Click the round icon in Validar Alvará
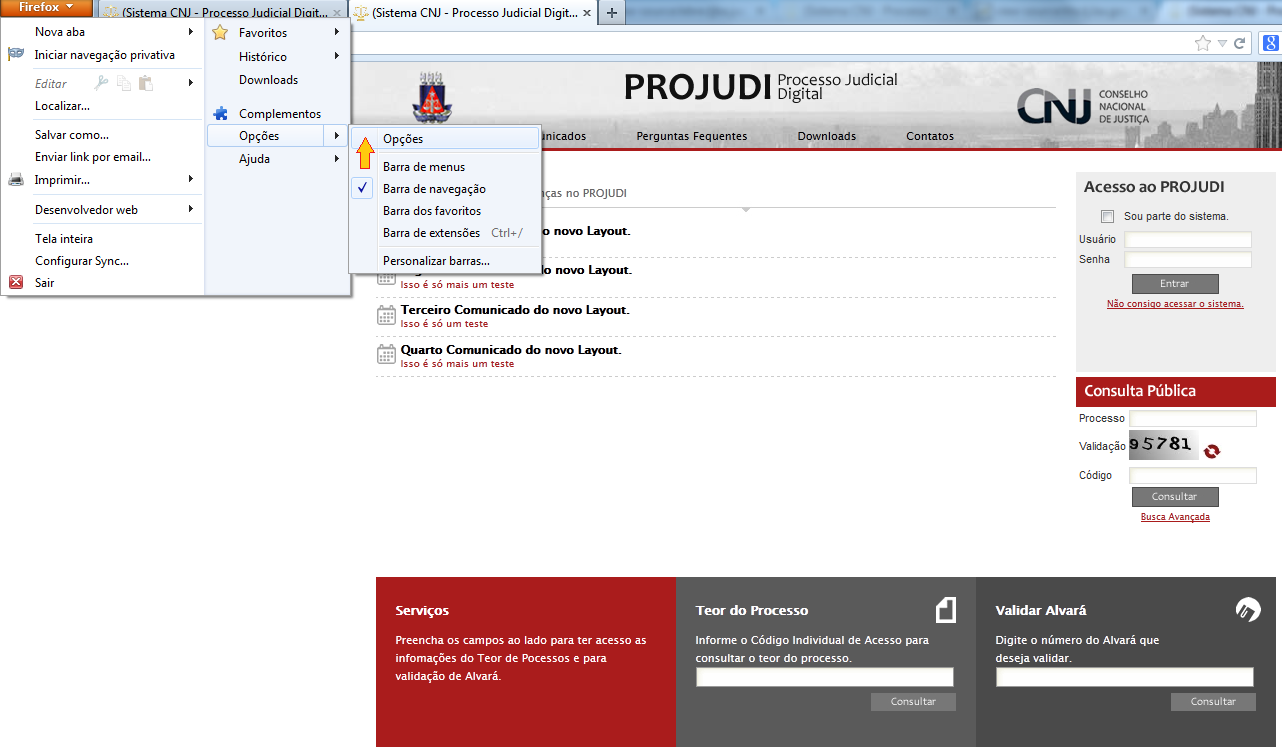The height and width of the screenshot is (750, 1282). (1248, 610)
